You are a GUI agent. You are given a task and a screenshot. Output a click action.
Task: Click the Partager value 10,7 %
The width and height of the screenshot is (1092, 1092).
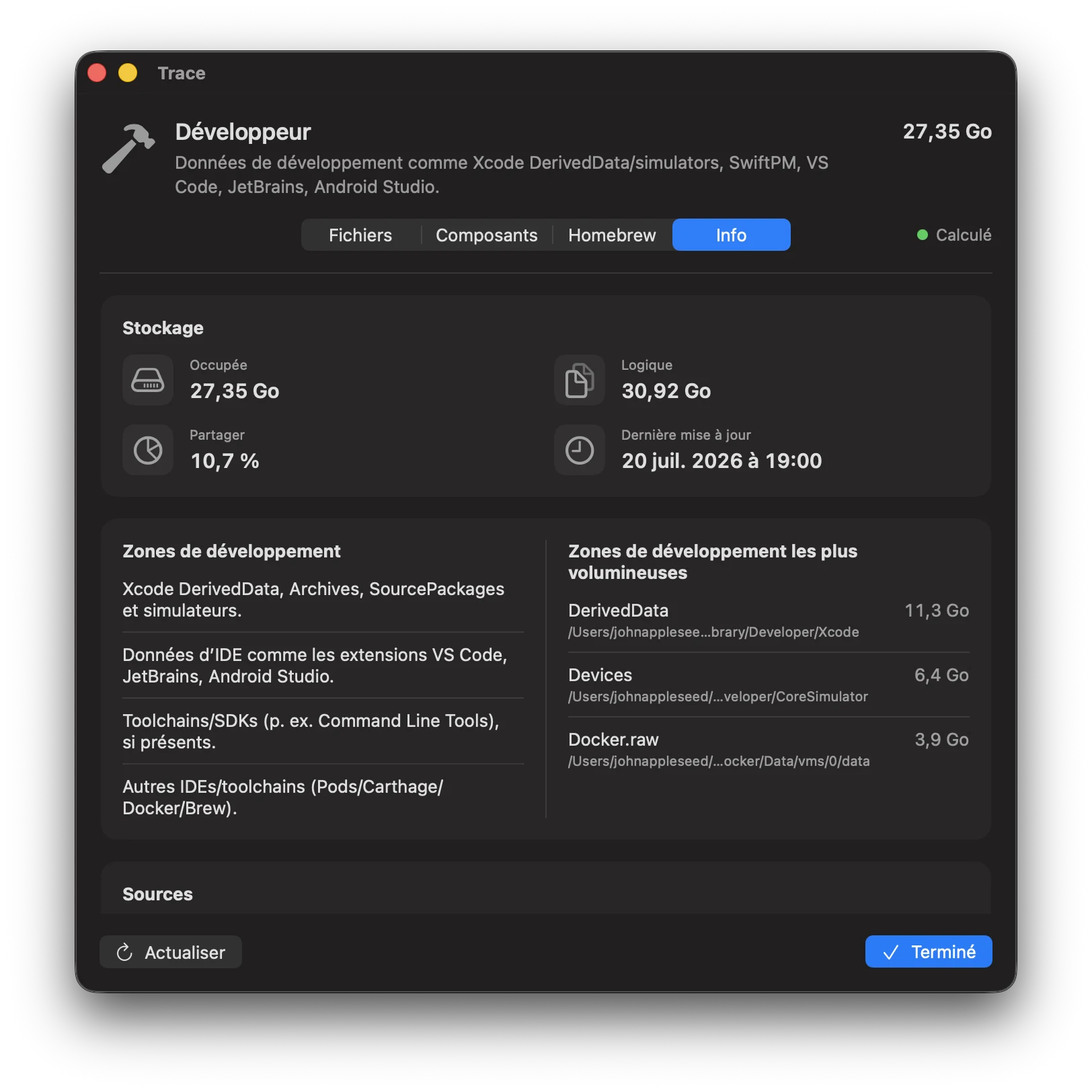(225, 461)
